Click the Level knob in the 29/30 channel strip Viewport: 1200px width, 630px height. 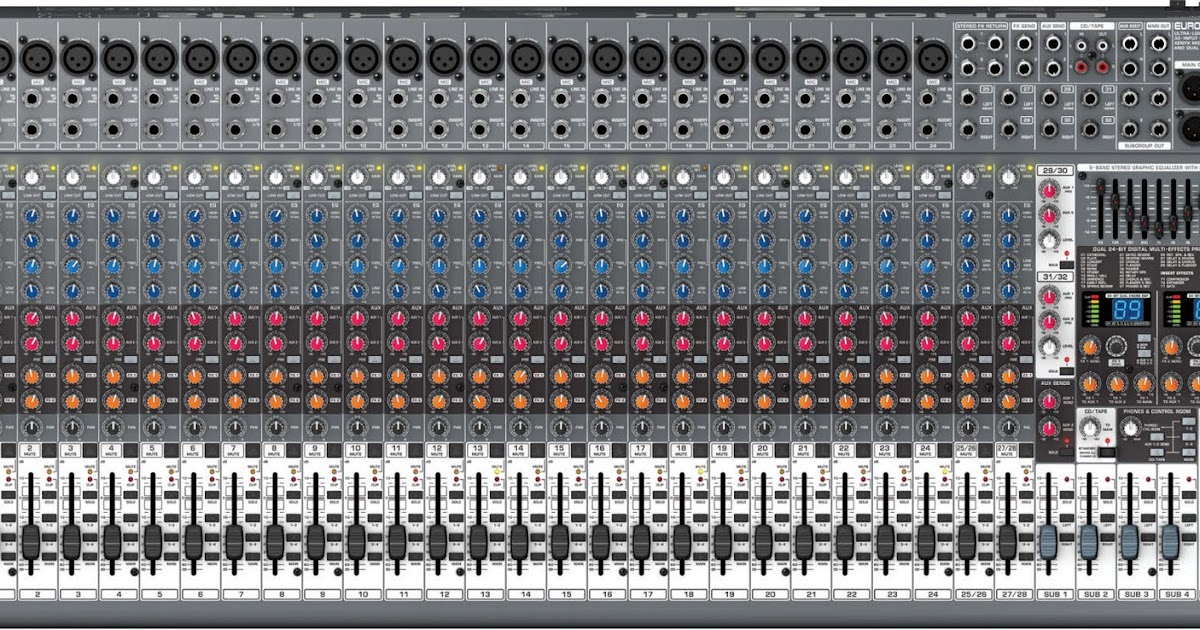[1048, 238]
